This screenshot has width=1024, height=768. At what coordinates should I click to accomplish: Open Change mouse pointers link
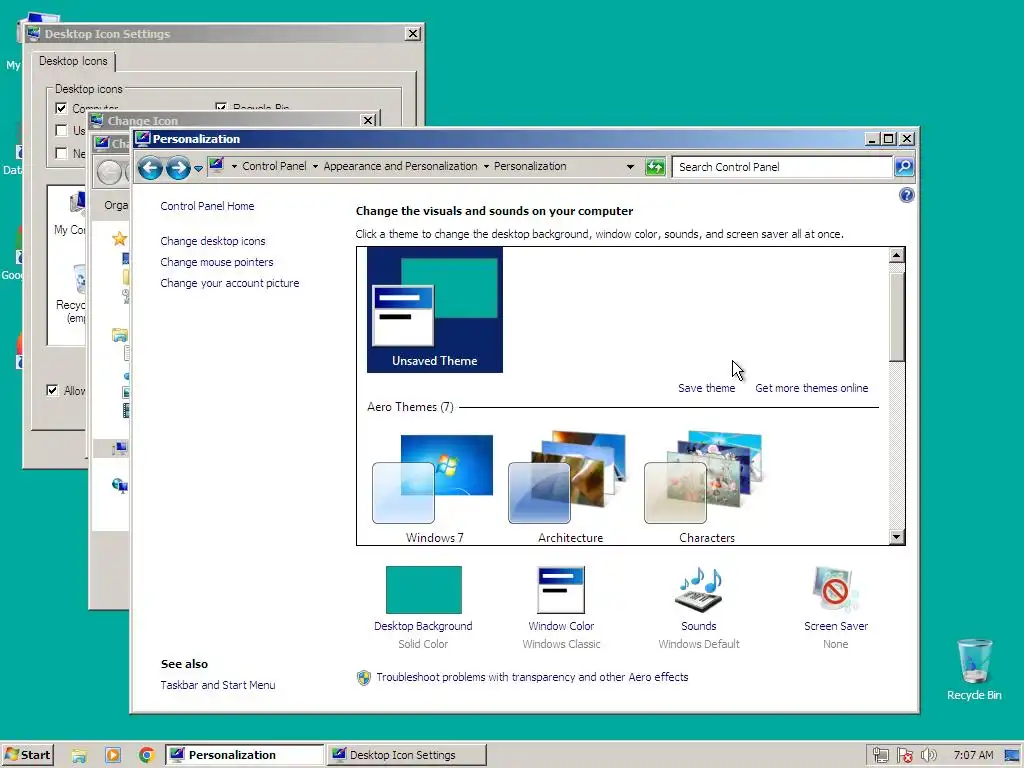click(217, 262)
